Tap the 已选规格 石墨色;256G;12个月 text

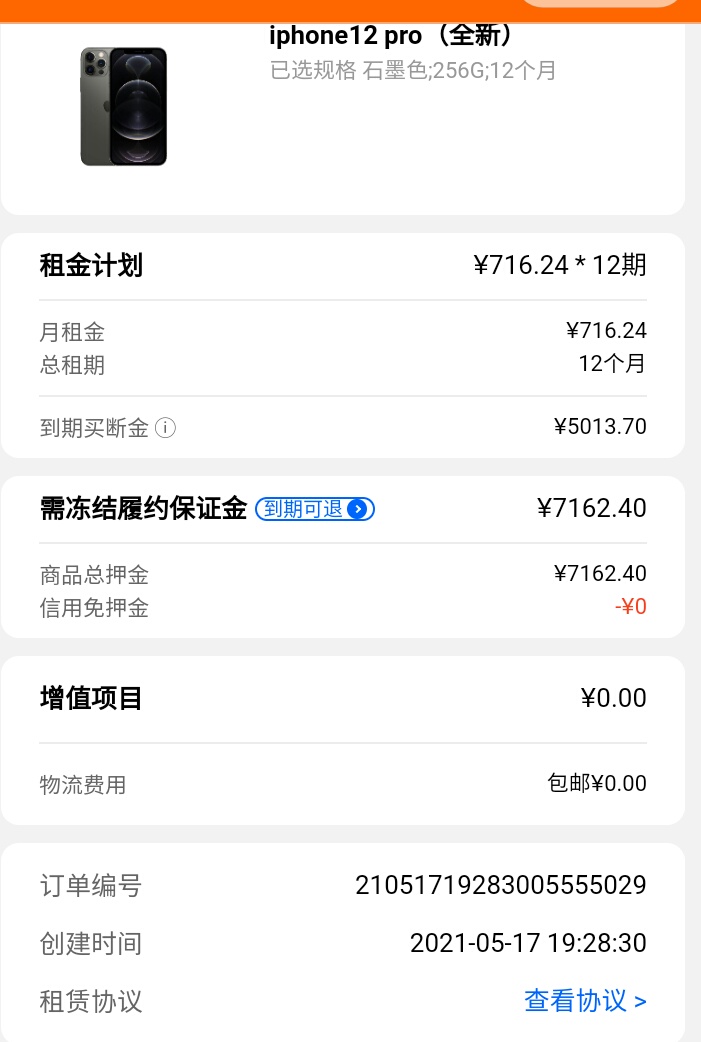pos(413,70)
